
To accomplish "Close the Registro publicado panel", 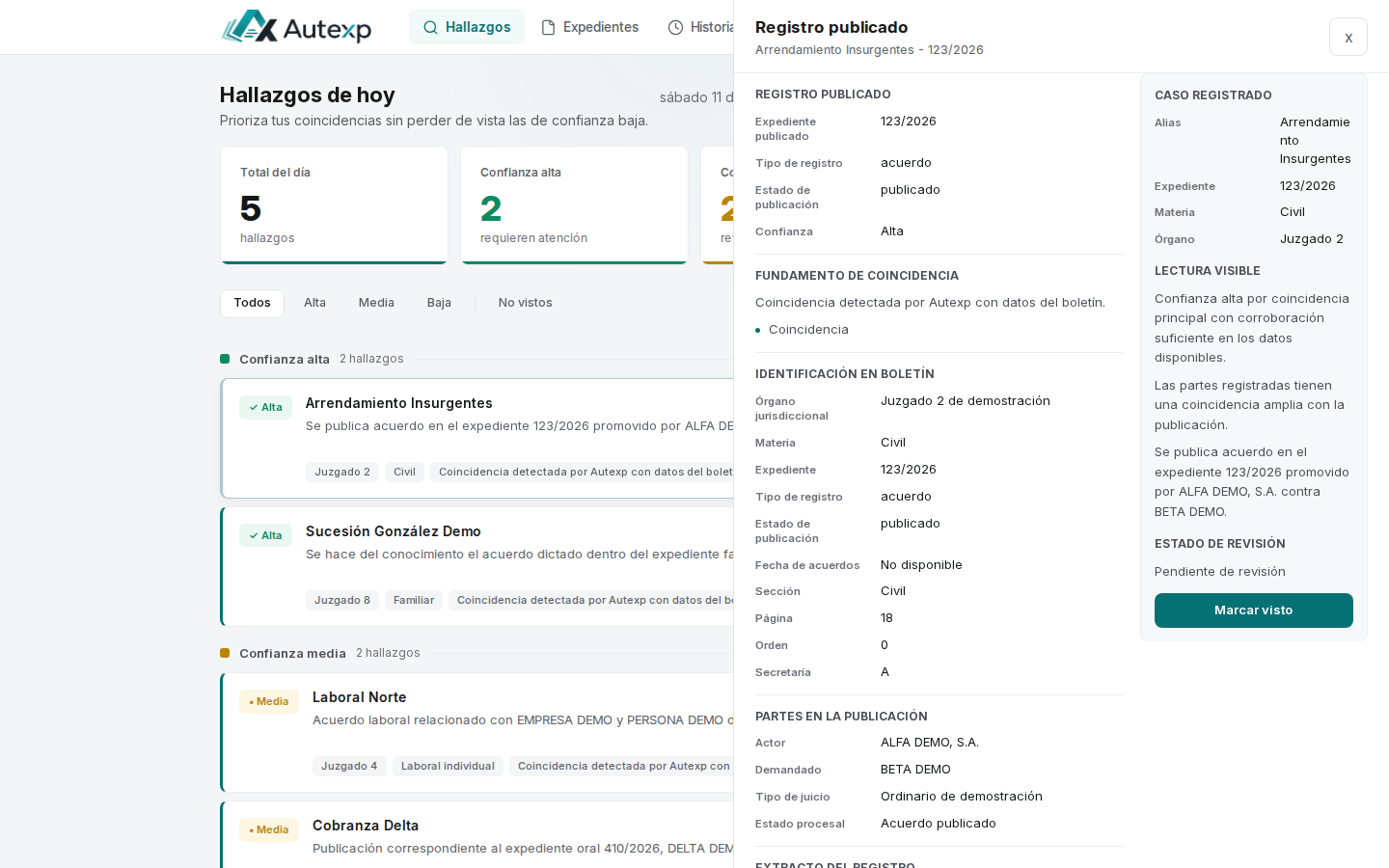I will [x=1348, y=37].
